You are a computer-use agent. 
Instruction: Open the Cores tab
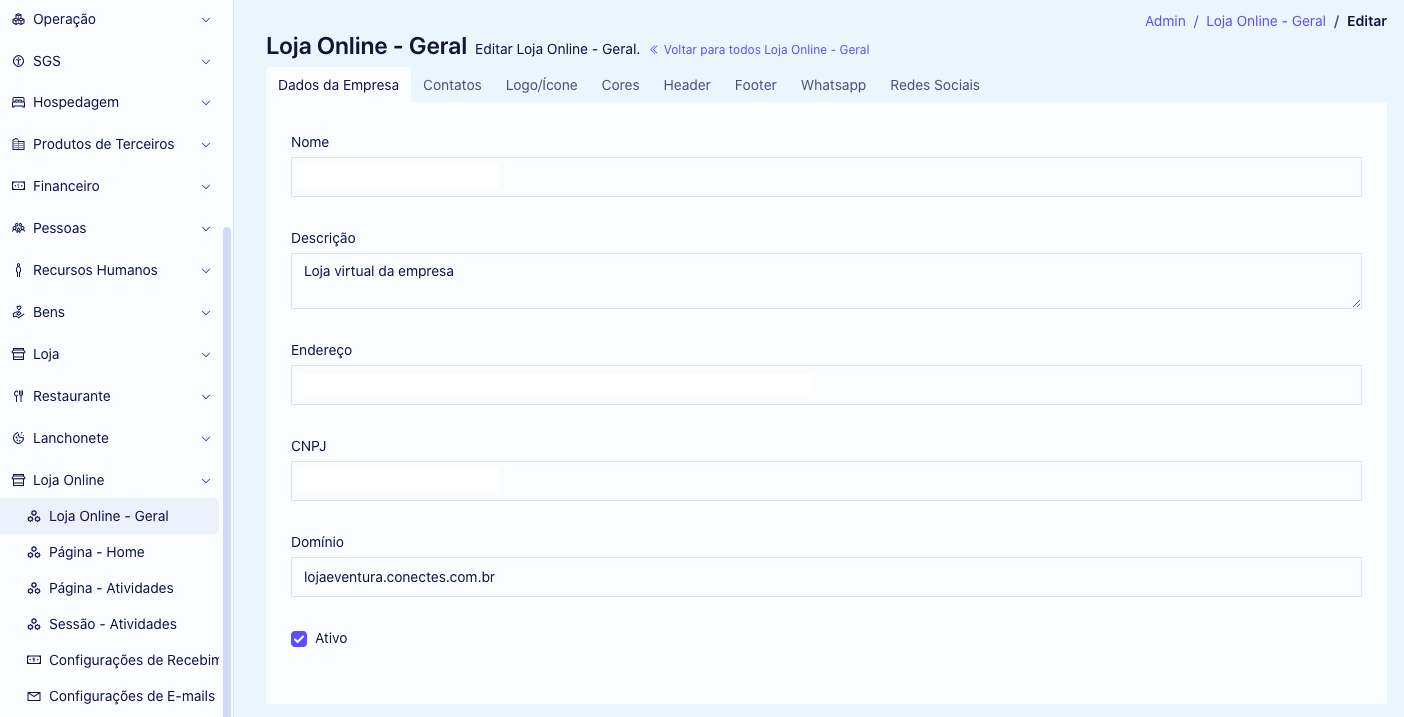click(x=620, y=85)
